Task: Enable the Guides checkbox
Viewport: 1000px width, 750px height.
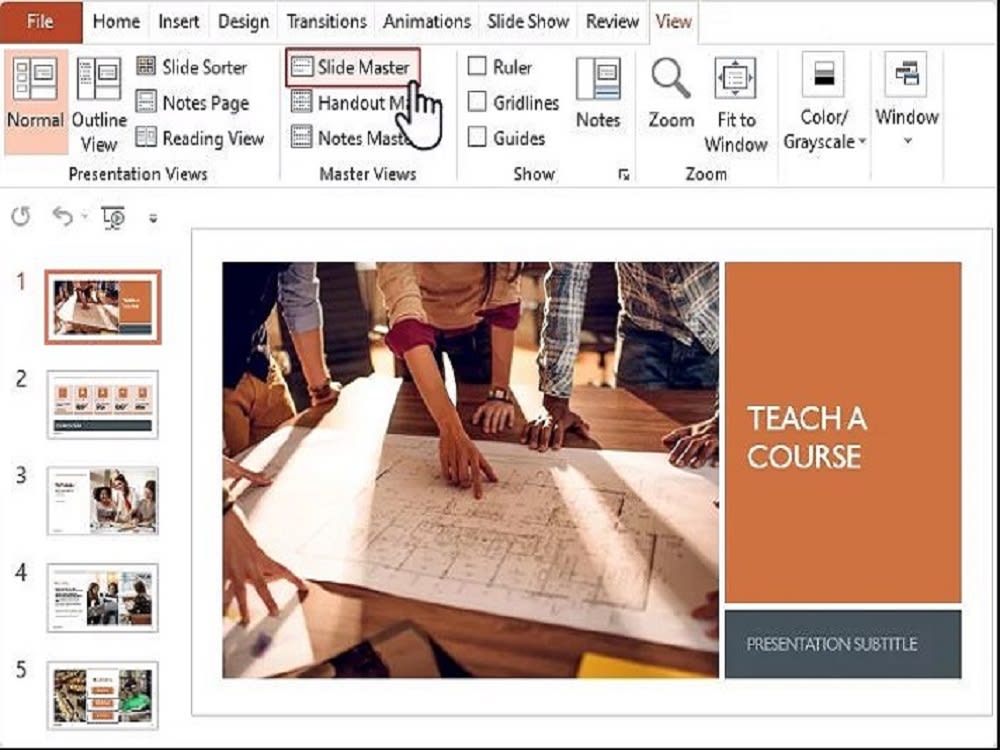Action: point(477,136)
